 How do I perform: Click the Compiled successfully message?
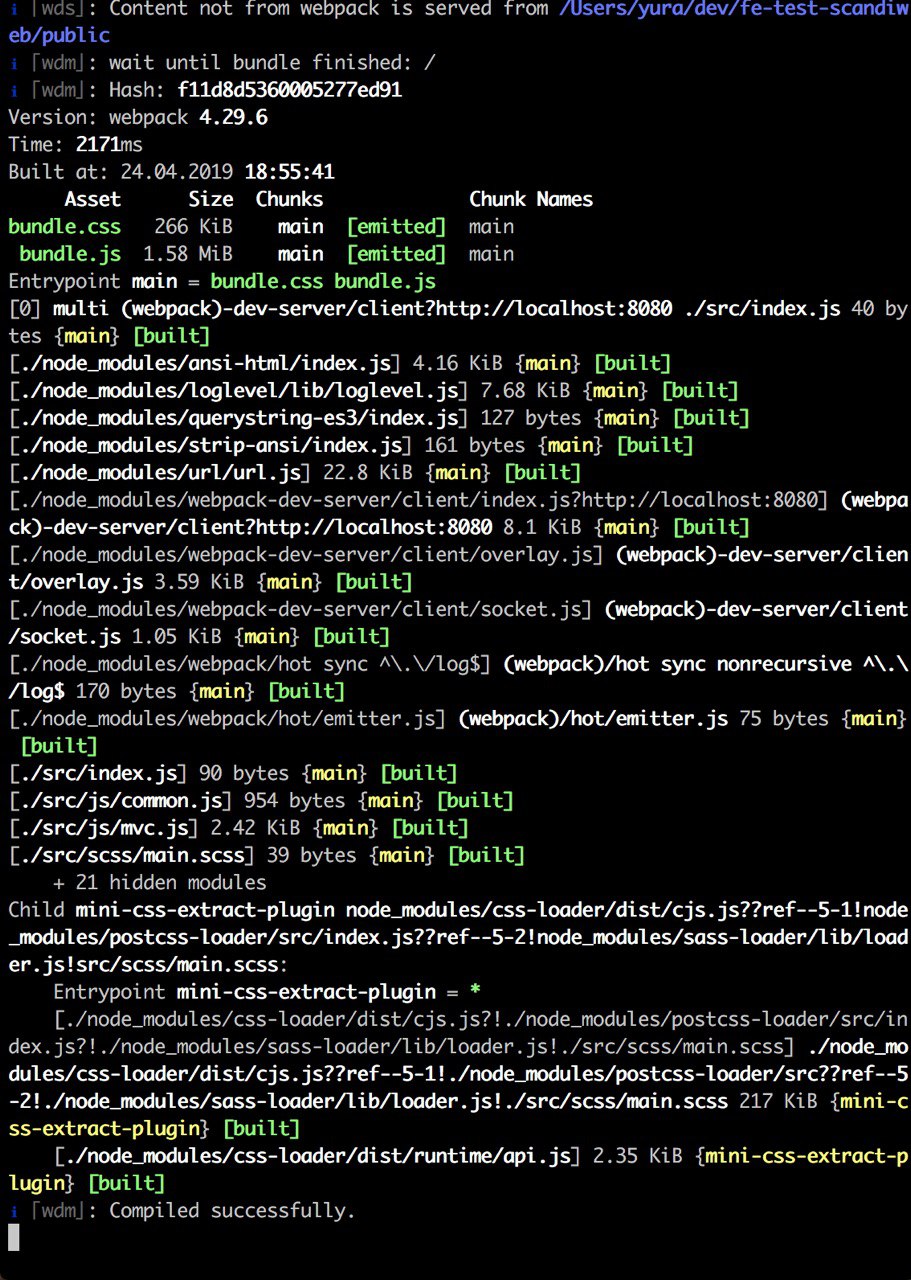tap(233, 1211)
